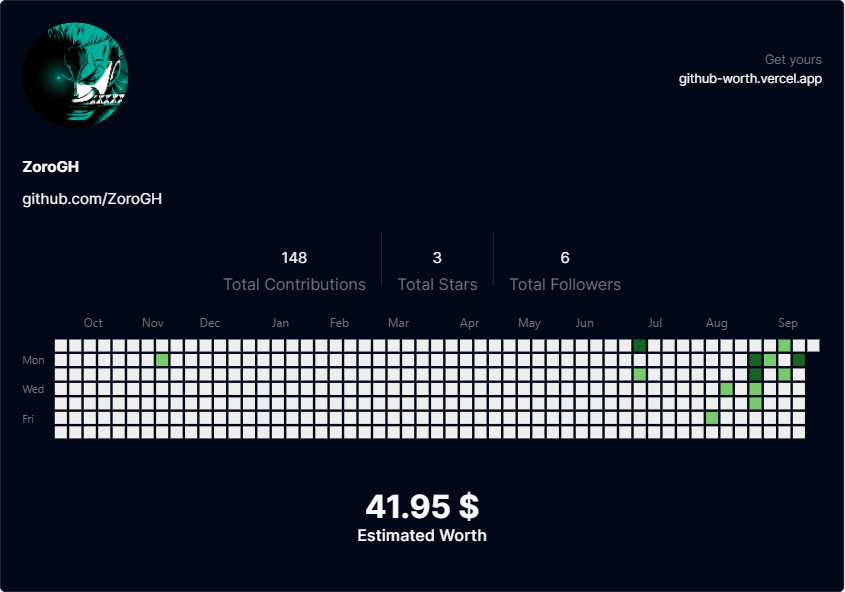Screen dimensions: 845x592
Task: Select dark green Monday cell in final week
Action: pos(799,360)
